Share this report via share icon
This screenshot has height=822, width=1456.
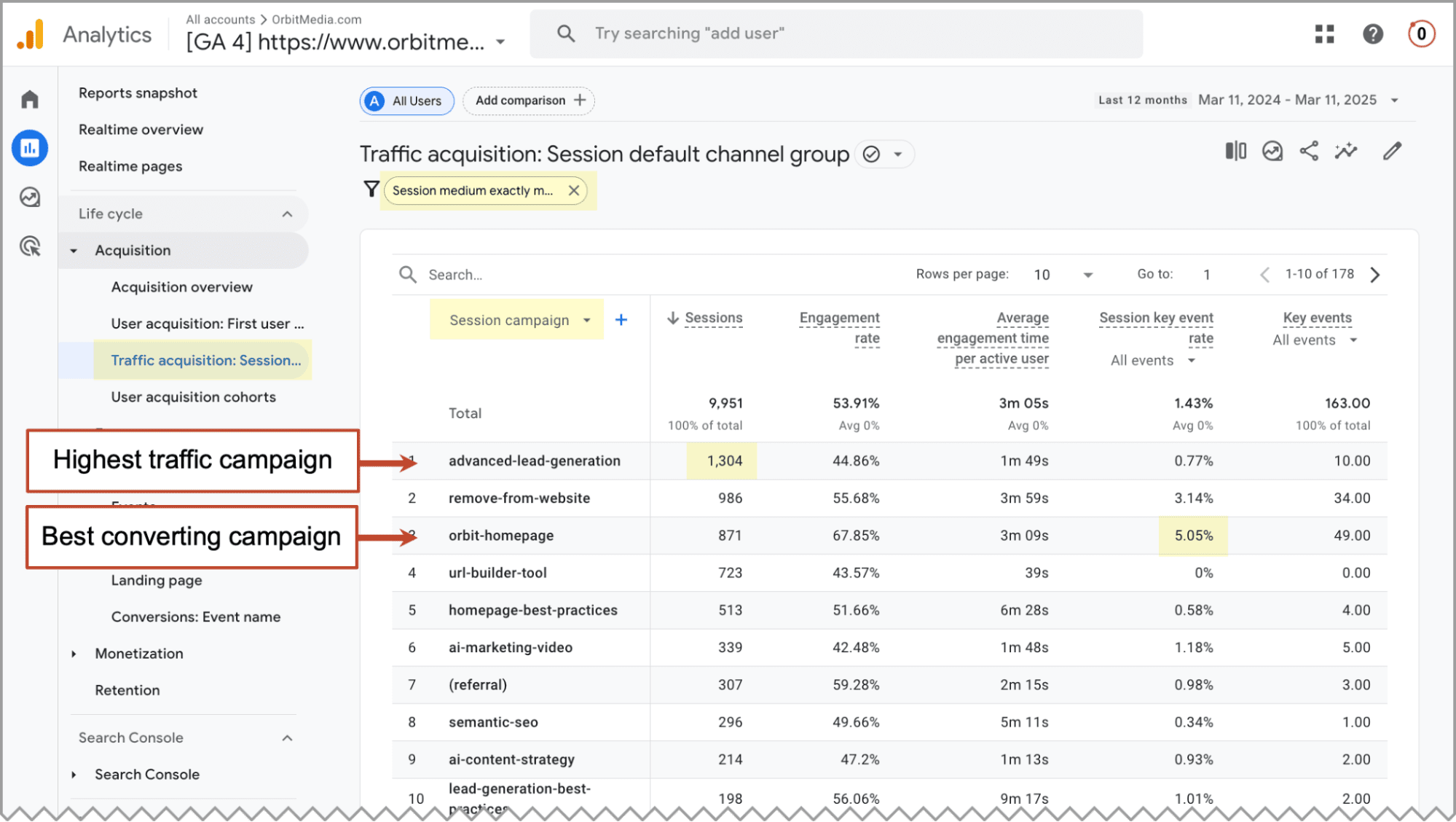click(1310, 151)
